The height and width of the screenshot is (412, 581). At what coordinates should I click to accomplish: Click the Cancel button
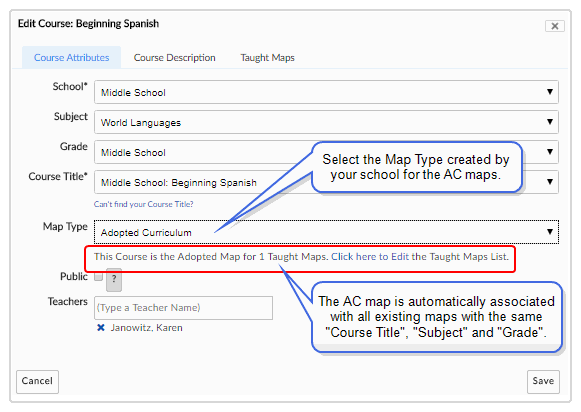point(37,382)
